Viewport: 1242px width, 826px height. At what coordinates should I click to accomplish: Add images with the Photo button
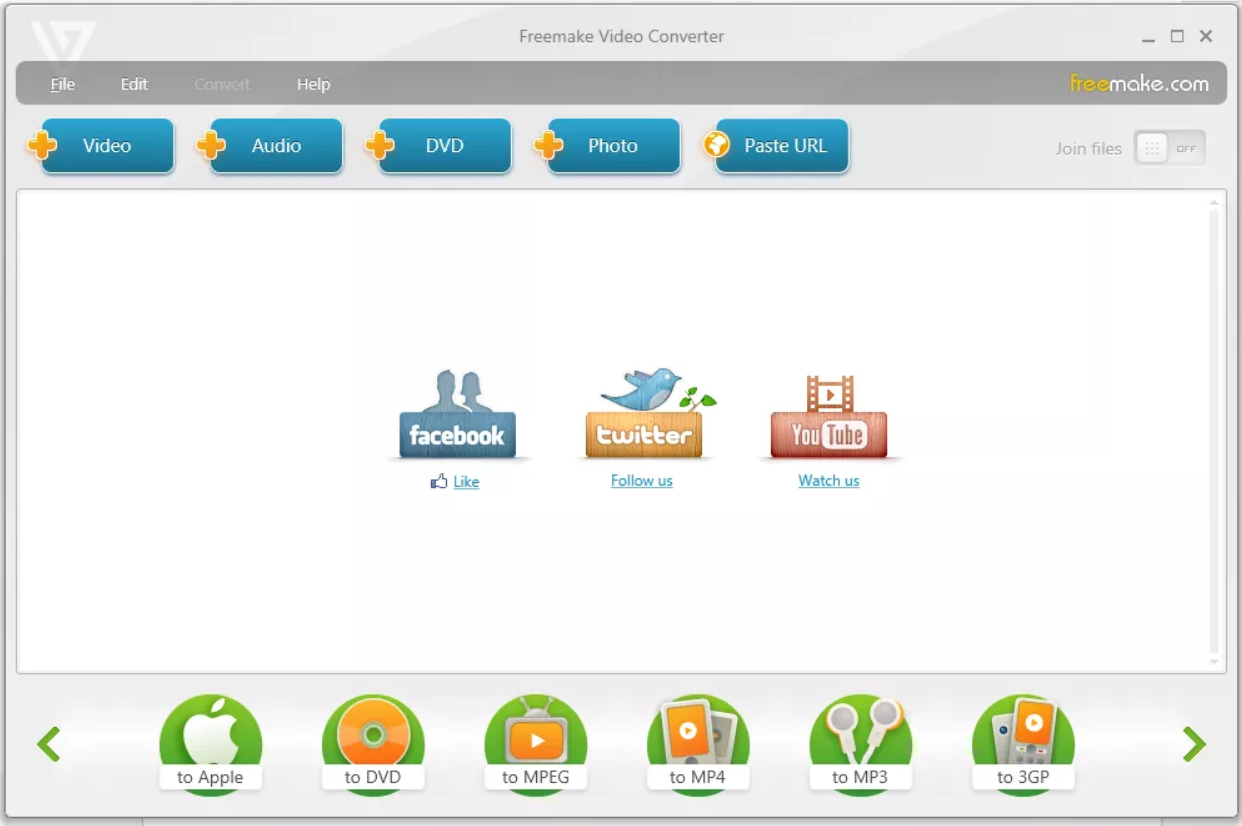pyautogui.click(x=607, y=146)
